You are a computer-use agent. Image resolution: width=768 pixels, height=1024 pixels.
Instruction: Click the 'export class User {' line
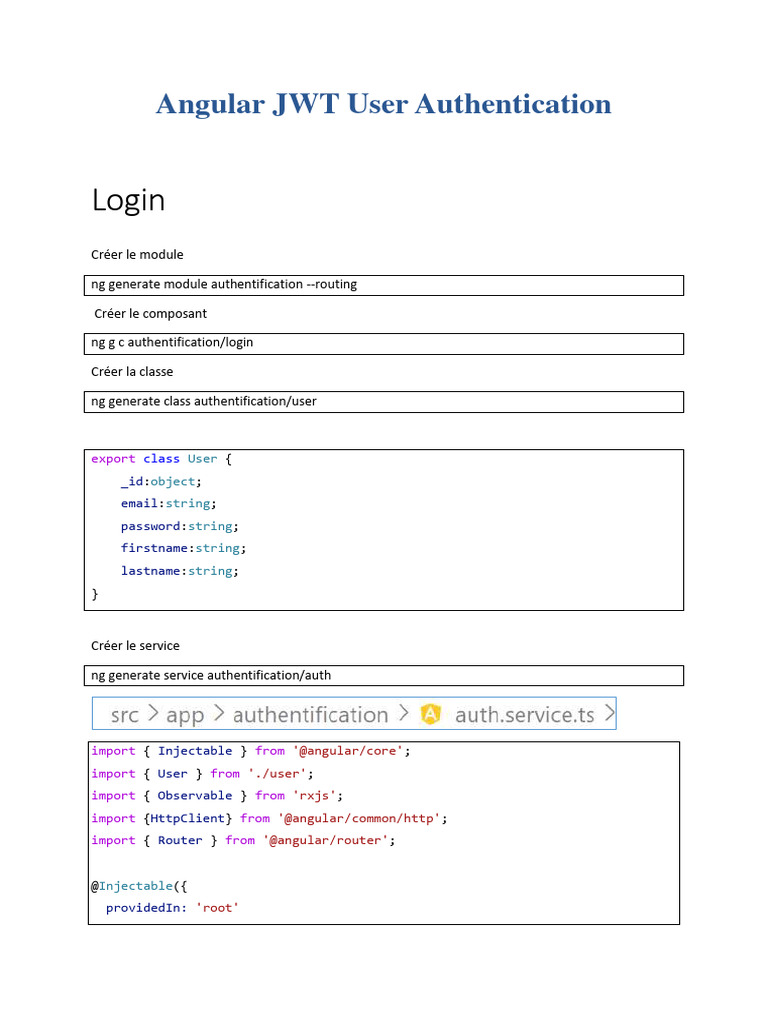[x=161, y=459]
